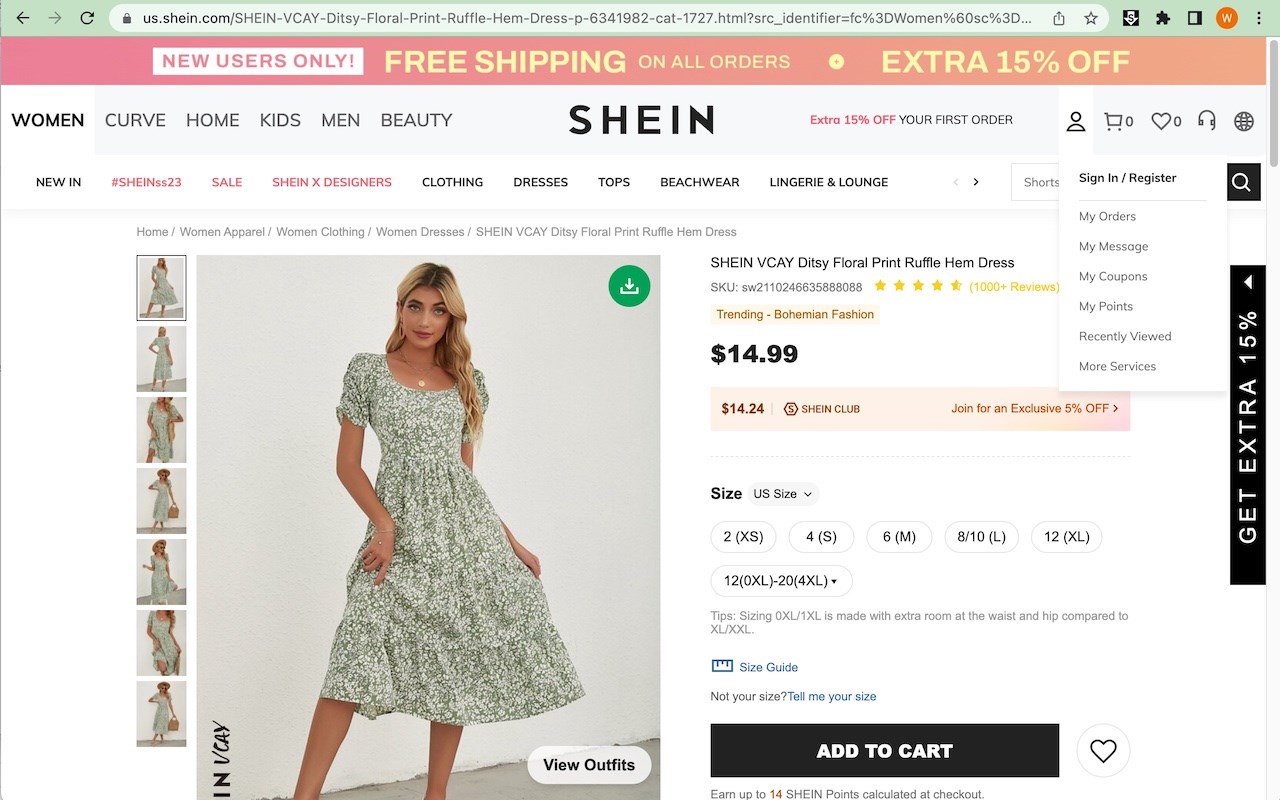Viewport: 1280px width, 800px height.
Task: Select the second dress thumbnail image
Action: (161, 358)
